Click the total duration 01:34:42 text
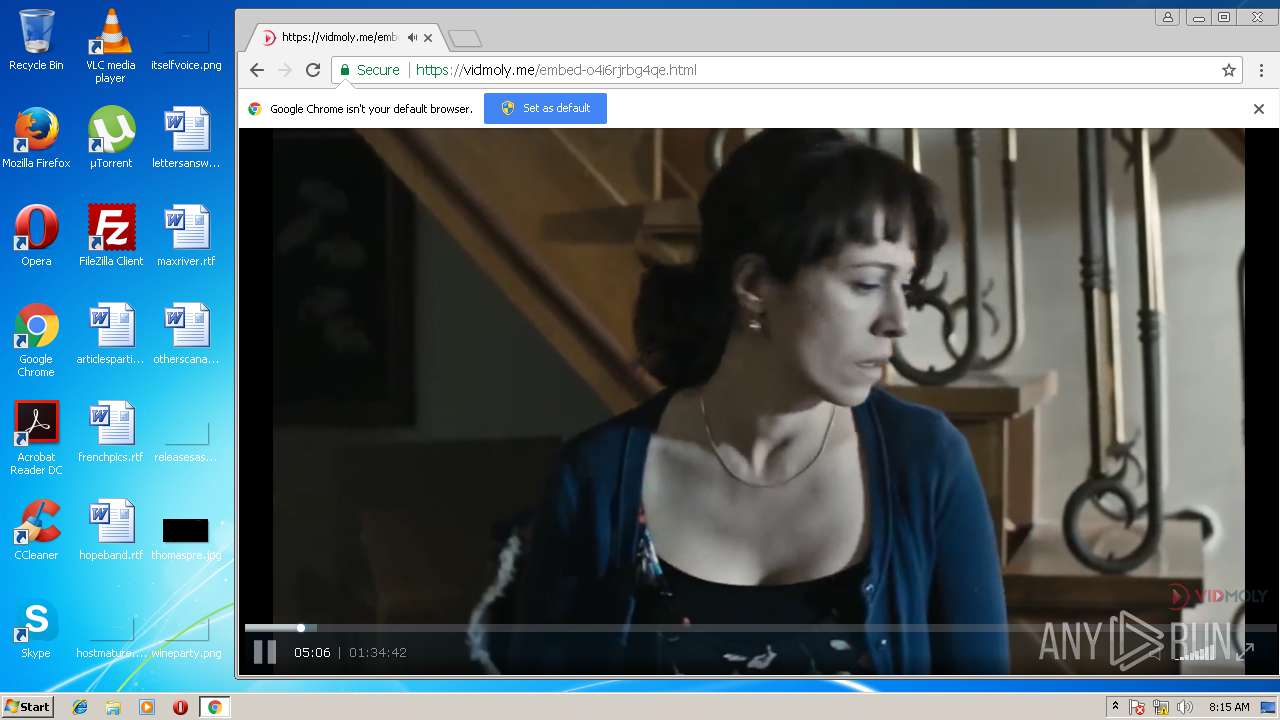1280x720 pixels. click(x=378, y=652)
